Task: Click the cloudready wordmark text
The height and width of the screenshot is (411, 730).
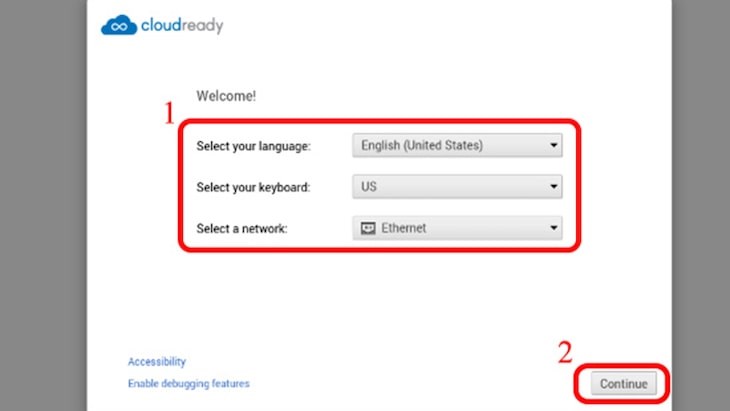Action: [x=181, y=25]
